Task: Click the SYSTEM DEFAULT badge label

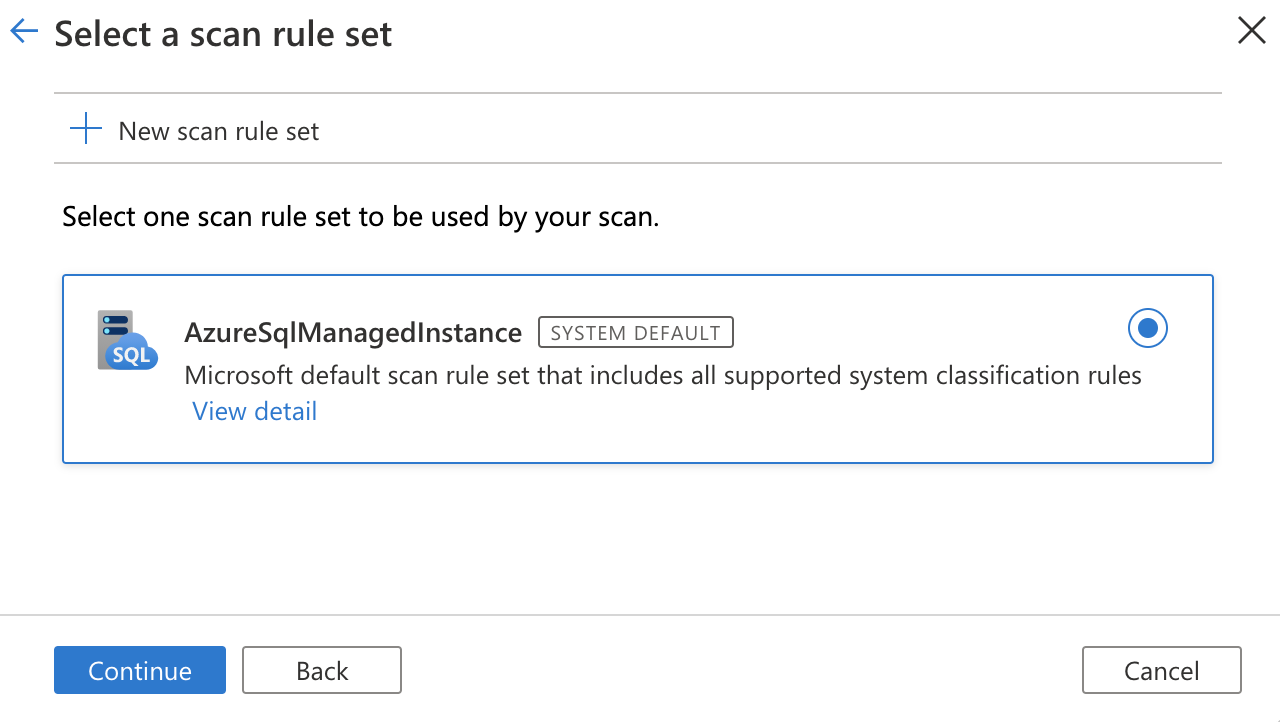Action: tap(635, 331)
